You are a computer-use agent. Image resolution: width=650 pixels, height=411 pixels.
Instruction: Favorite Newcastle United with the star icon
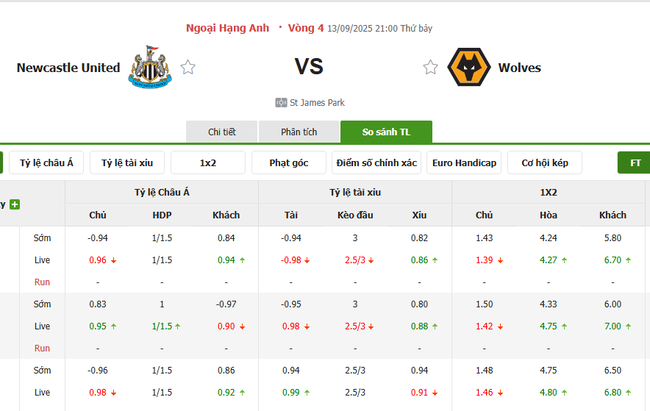click(x=188, y=67)
